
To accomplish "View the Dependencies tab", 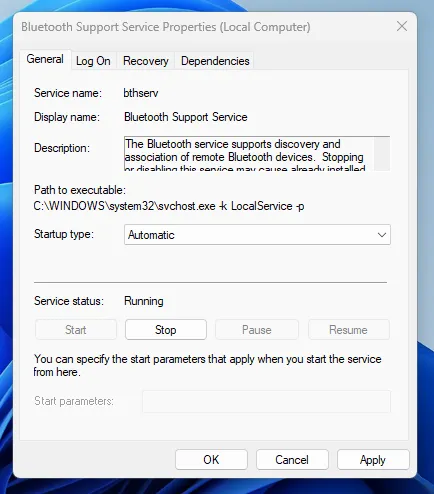I will (x=215, y=61).
